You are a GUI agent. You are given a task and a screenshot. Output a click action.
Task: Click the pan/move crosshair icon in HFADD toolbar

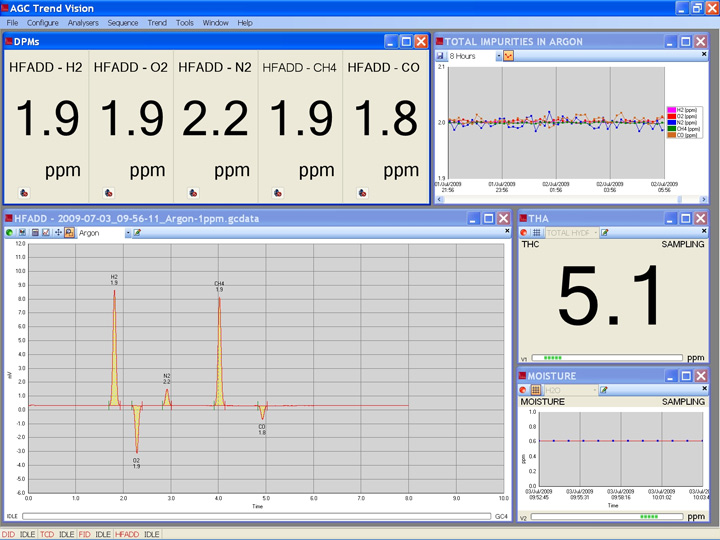[58, 233]
